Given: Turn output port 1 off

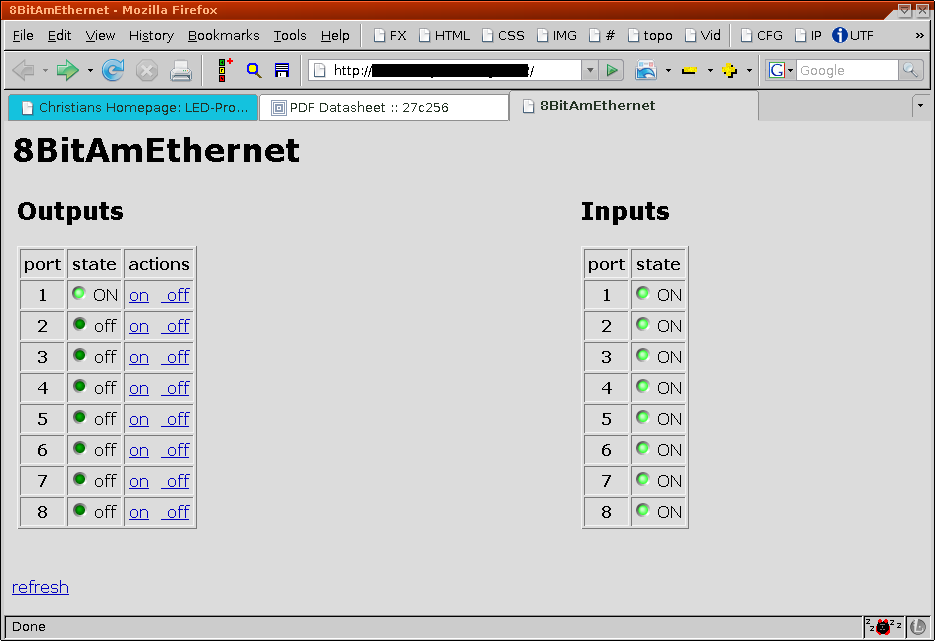Looking at the screenshot, I should pyautogui.click(x=177, y=295).
